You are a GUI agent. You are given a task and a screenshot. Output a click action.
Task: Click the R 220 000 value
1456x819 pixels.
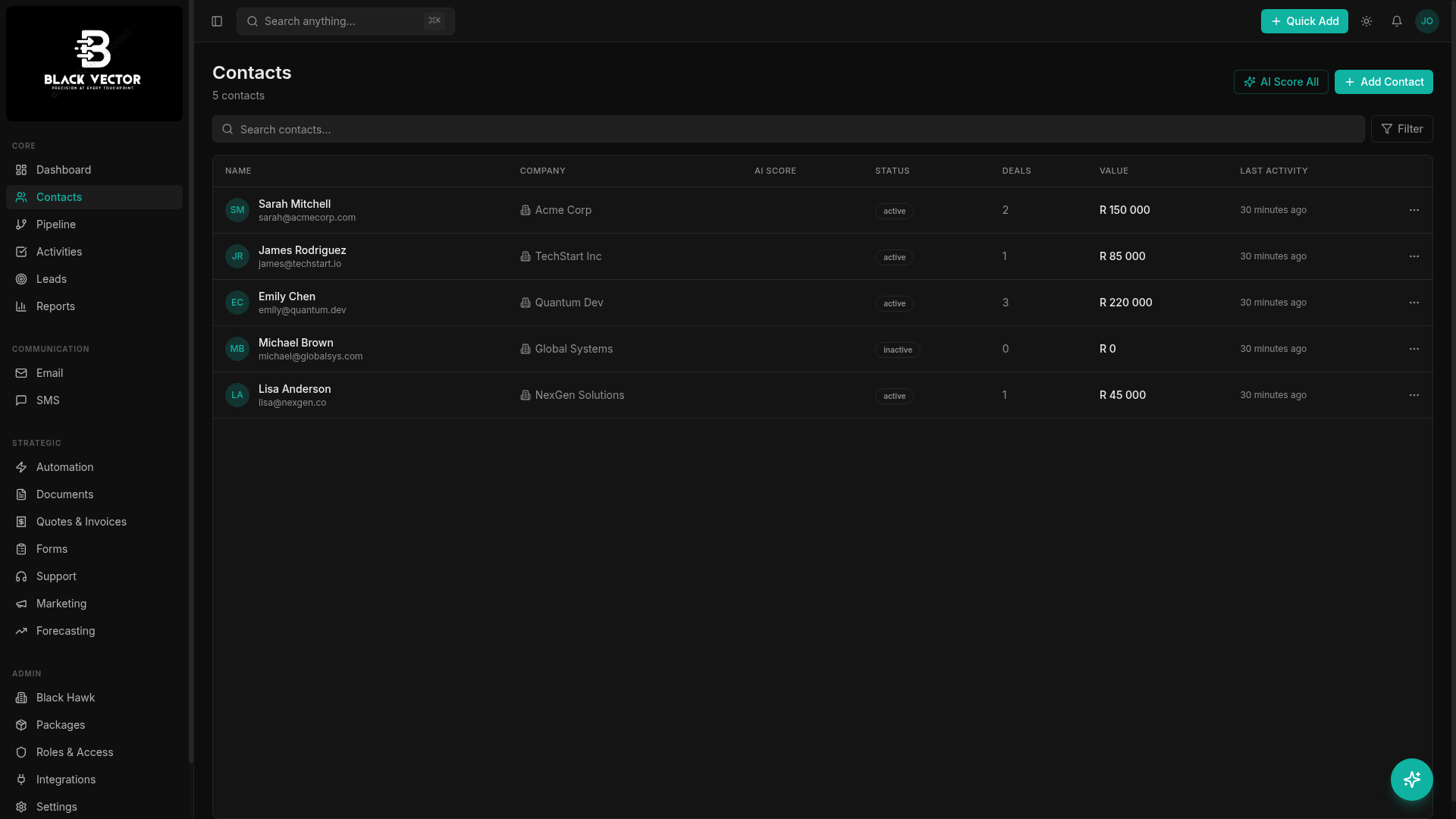1125,303
